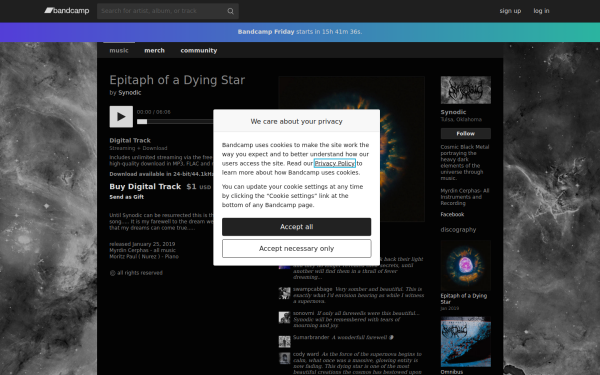Switch to the music tab
Viewport: 600px width, 375px height.
(119, 51)
